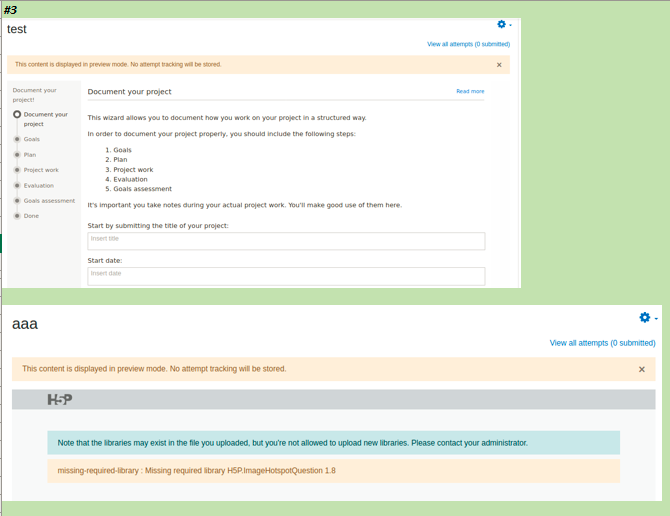Click the Document your project heading

click(129, 91)
